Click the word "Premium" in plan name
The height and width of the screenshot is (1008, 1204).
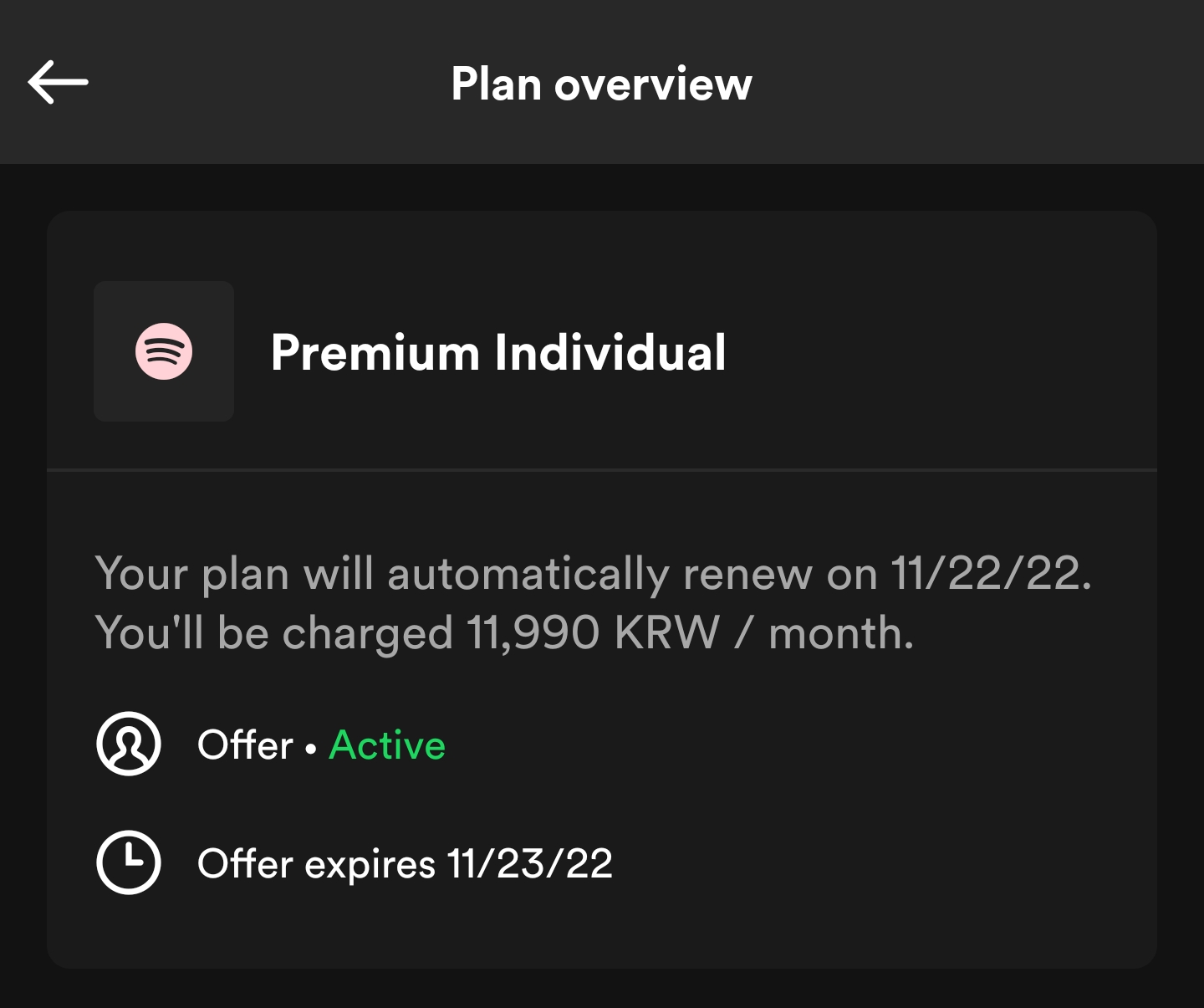click(375, 352)
